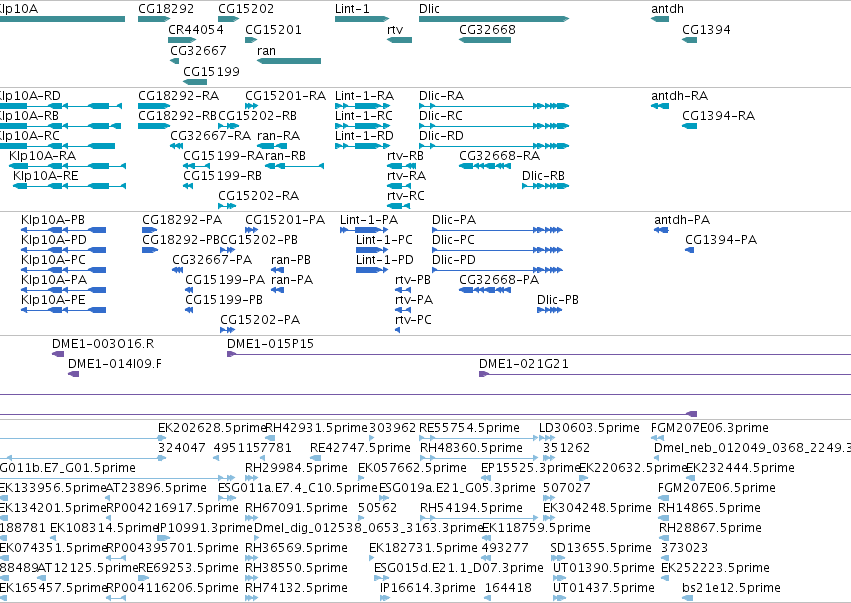Click protein Klp10A-PE
This screenshot has height=603, width=851.
click(63, 310)
